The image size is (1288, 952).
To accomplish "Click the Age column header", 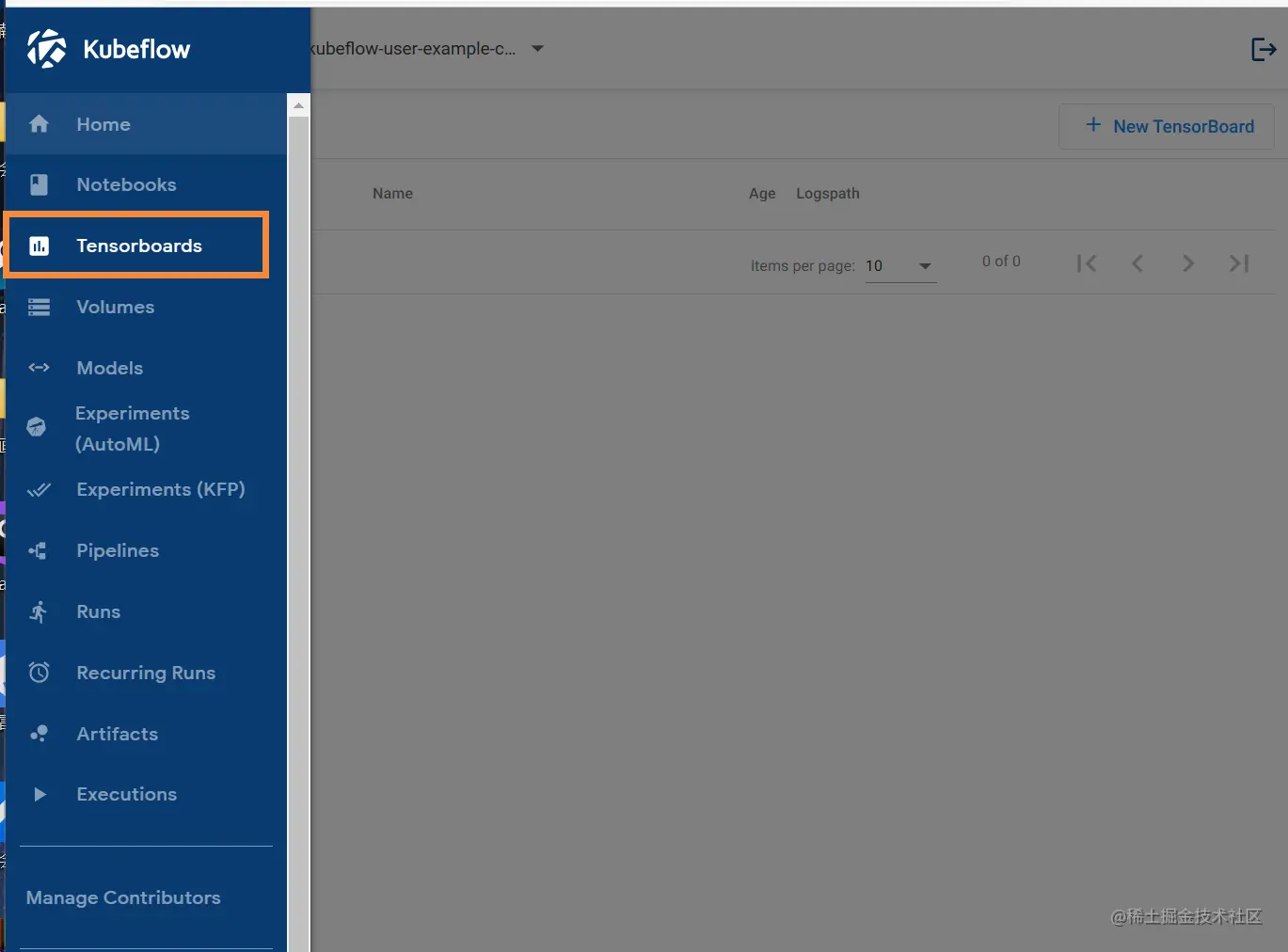I will [762, 194].
